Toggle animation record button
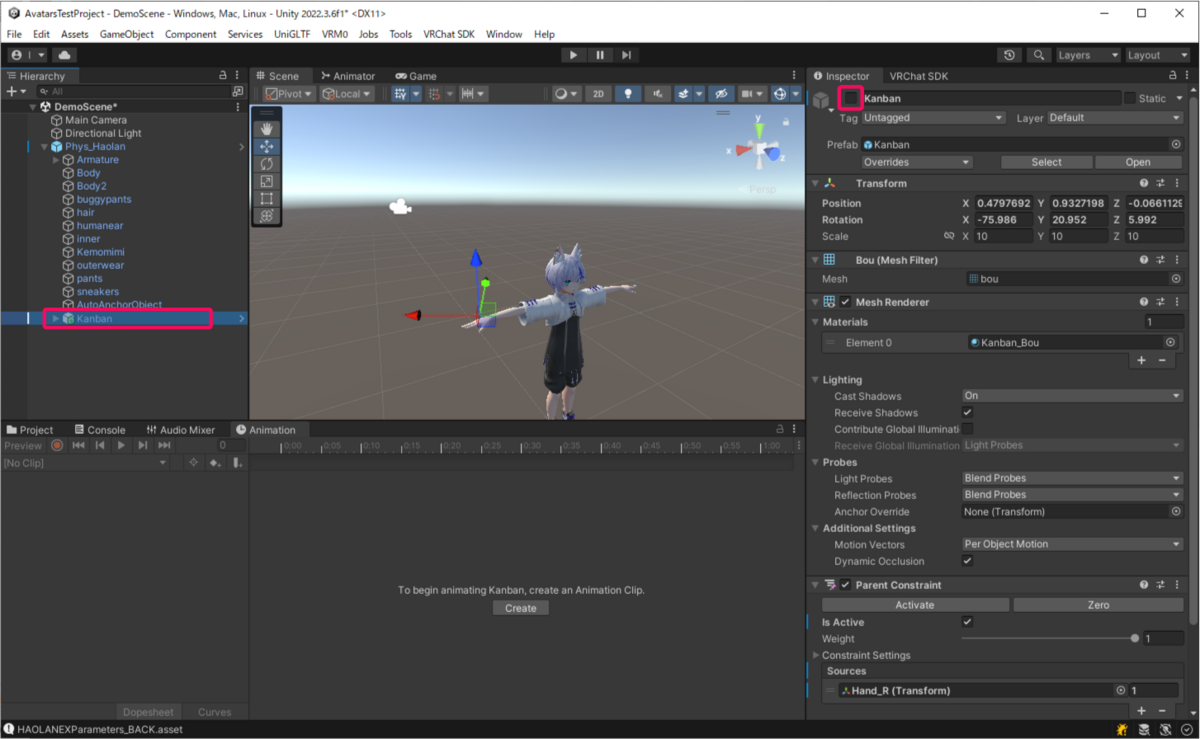Image resolution: width=1200 pixels, height=739 pixels. (57, 445)
